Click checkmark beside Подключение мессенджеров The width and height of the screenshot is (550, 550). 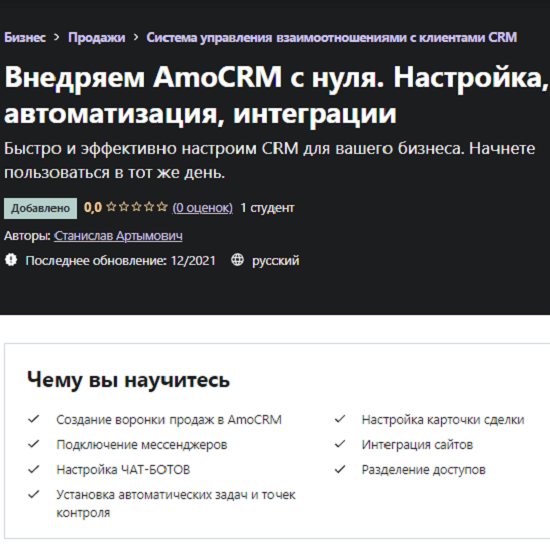[34, 444]
